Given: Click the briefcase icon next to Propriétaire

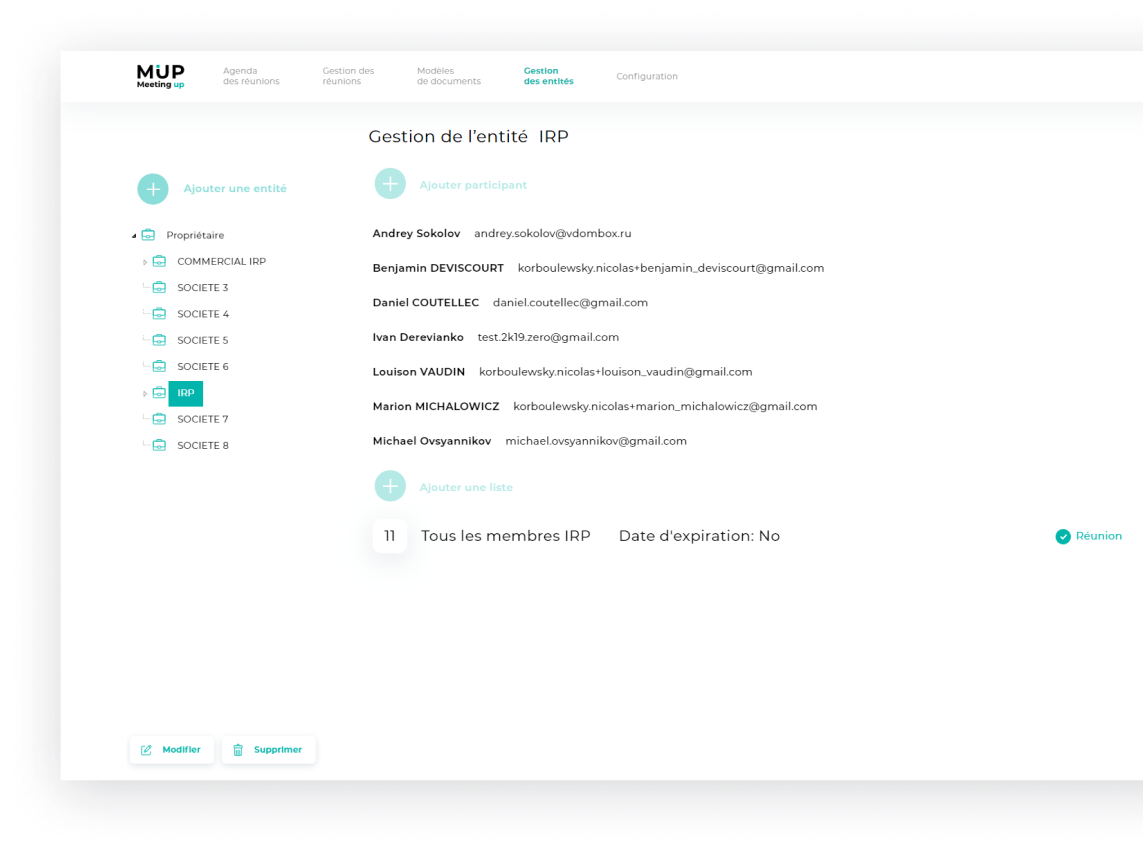Looking at the screenshot, I should click(x=148, y=235).
